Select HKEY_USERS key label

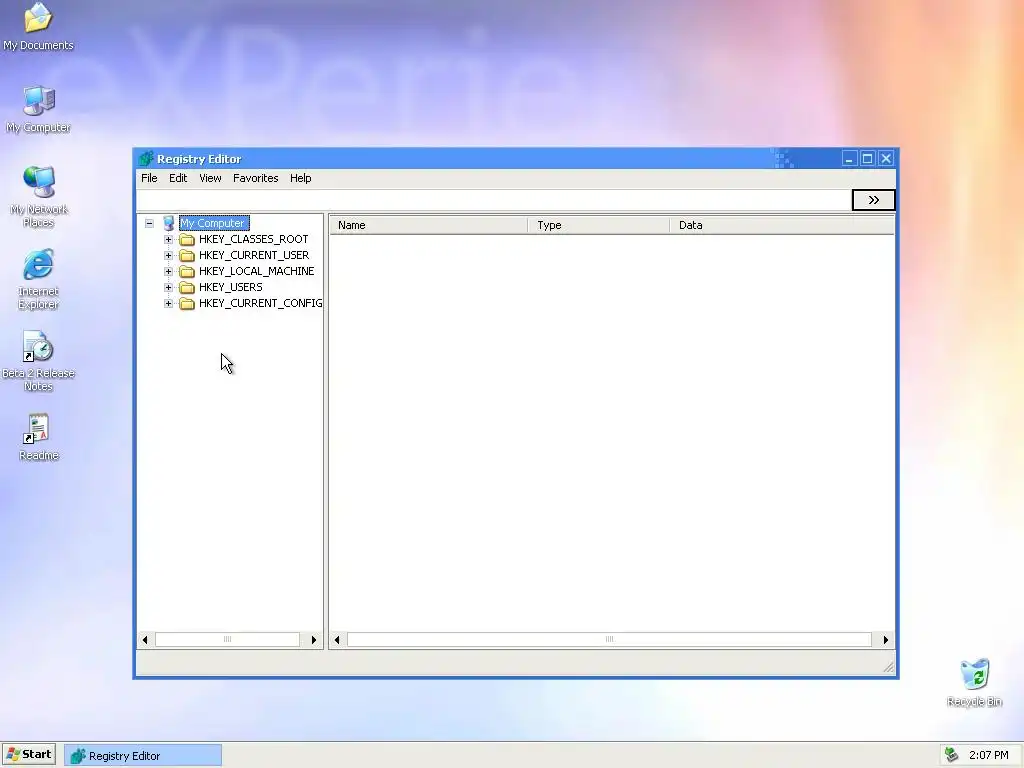[x=231, y=287]
